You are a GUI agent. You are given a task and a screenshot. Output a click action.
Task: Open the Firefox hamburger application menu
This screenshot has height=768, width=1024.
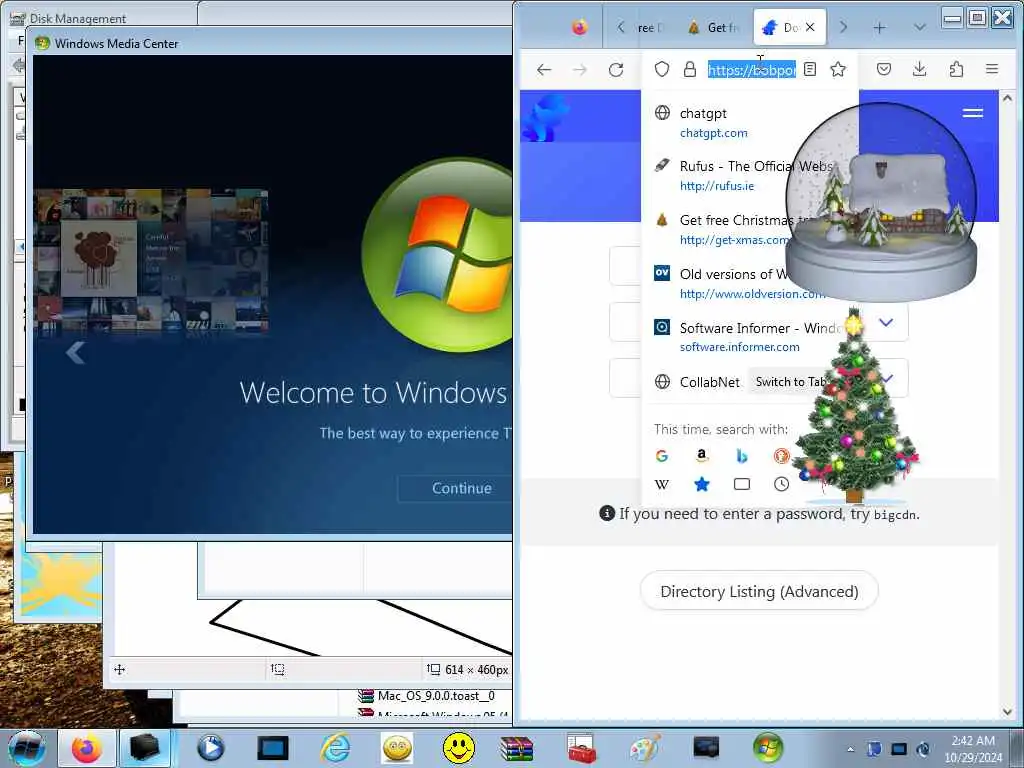(x=992, y=69)
